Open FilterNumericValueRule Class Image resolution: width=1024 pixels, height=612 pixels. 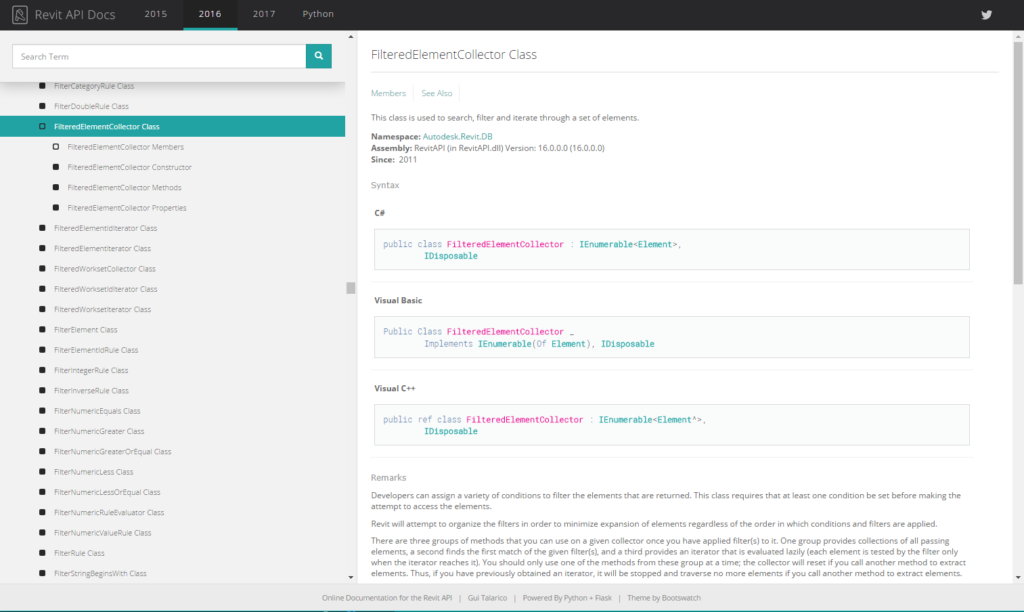[103, 532]
